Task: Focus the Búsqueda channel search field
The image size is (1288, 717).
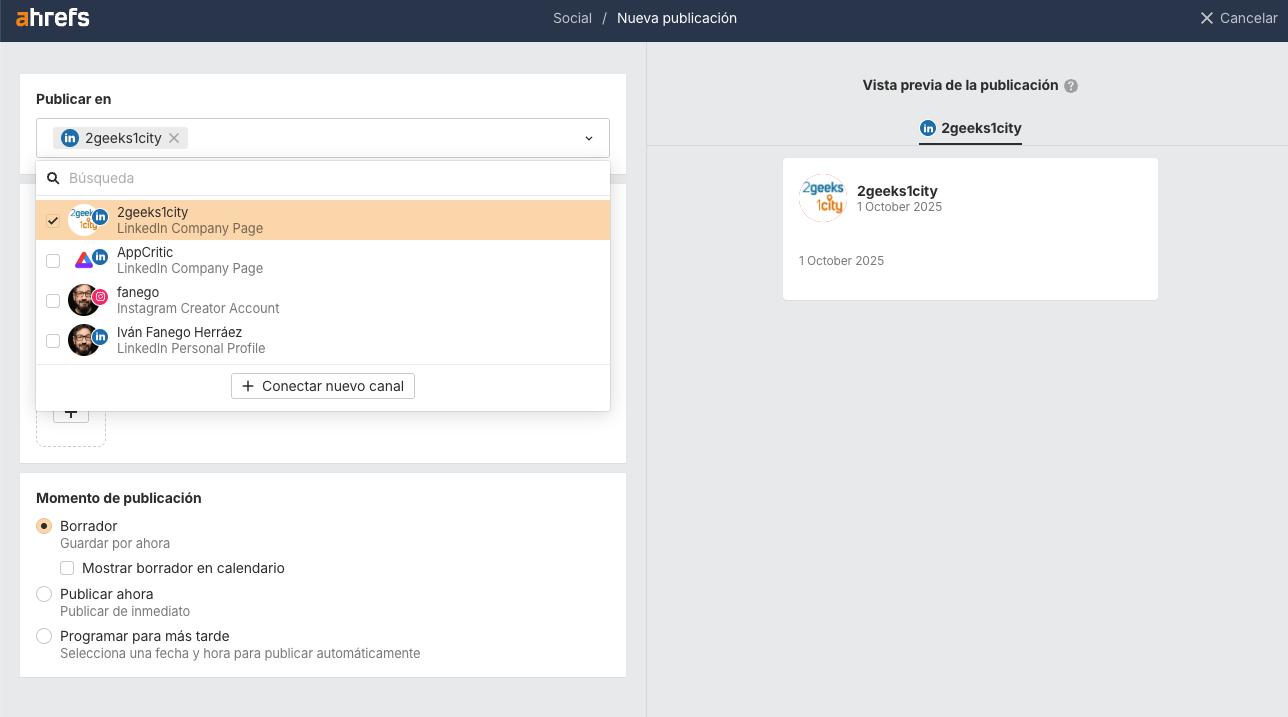Action: coord(330,178)
